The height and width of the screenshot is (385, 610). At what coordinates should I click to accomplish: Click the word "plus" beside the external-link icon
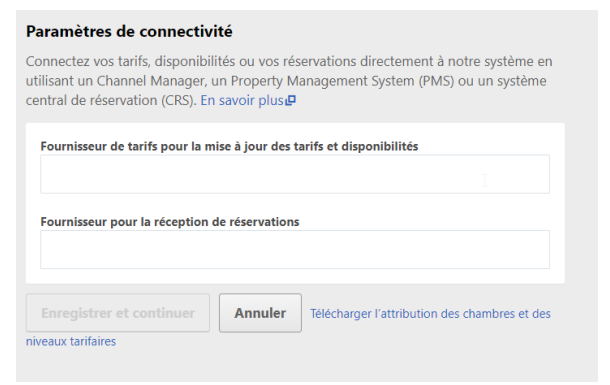pos(271,101)
